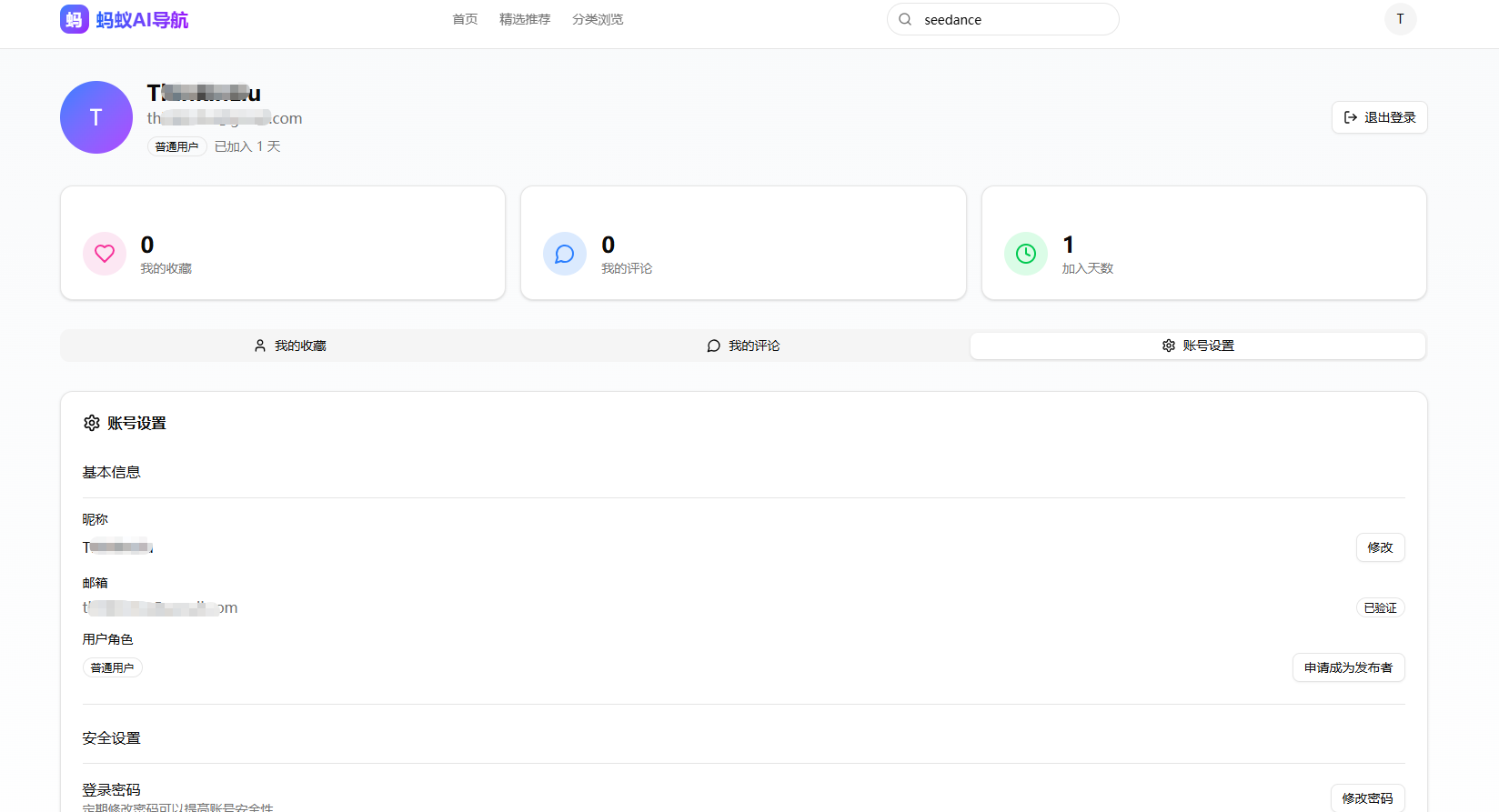This screenshot has height=812, width=1499.
Task: Click the search magnifier icon
Action: pyautogui.click(x=905, y=19)
